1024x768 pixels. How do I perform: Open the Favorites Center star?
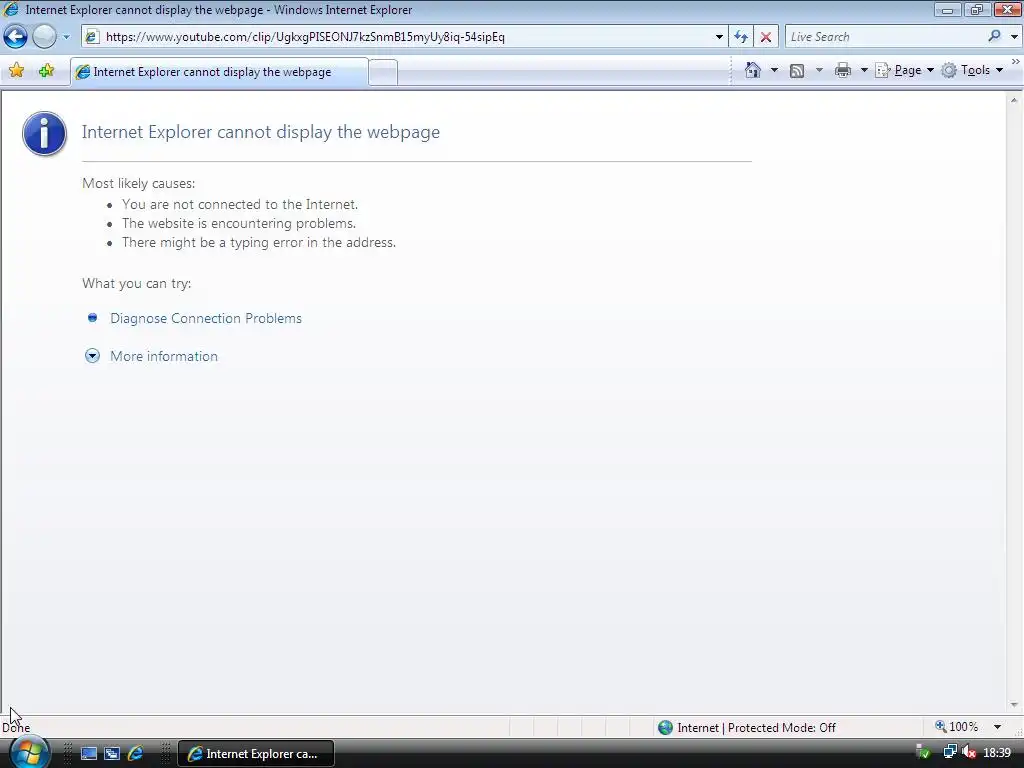coord(16,71)
